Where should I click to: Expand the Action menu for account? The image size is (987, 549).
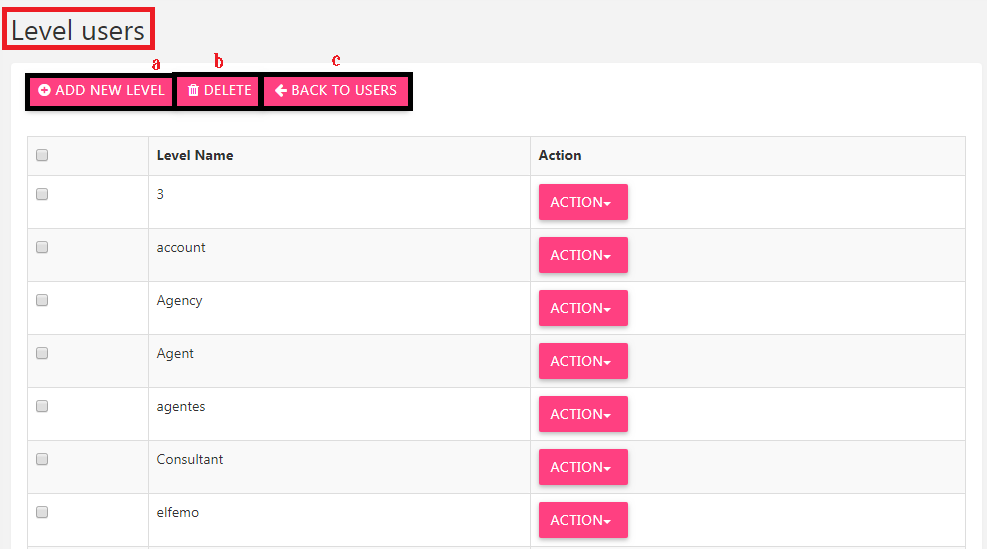pos(583,255)
